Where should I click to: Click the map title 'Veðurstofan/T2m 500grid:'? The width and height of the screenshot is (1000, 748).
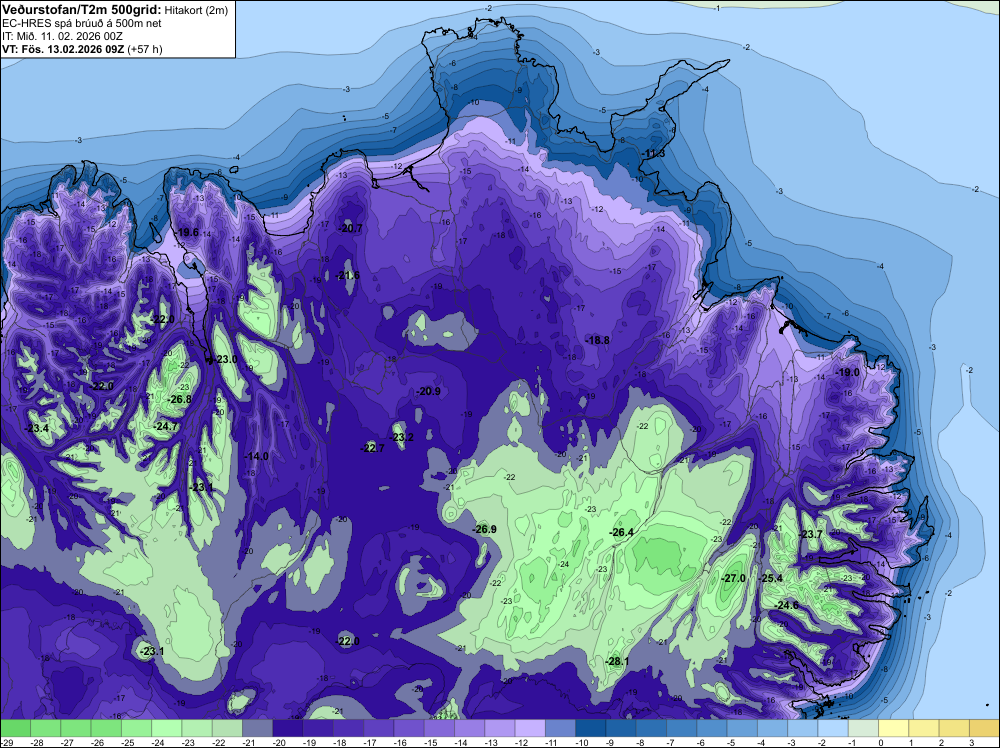click(82, 9)
